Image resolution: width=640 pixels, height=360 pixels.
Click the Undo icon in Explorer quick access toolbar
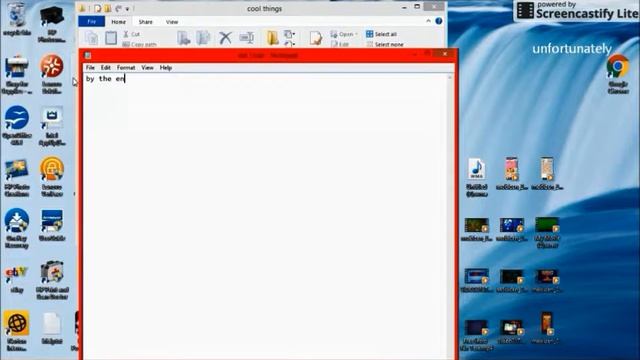118,9
